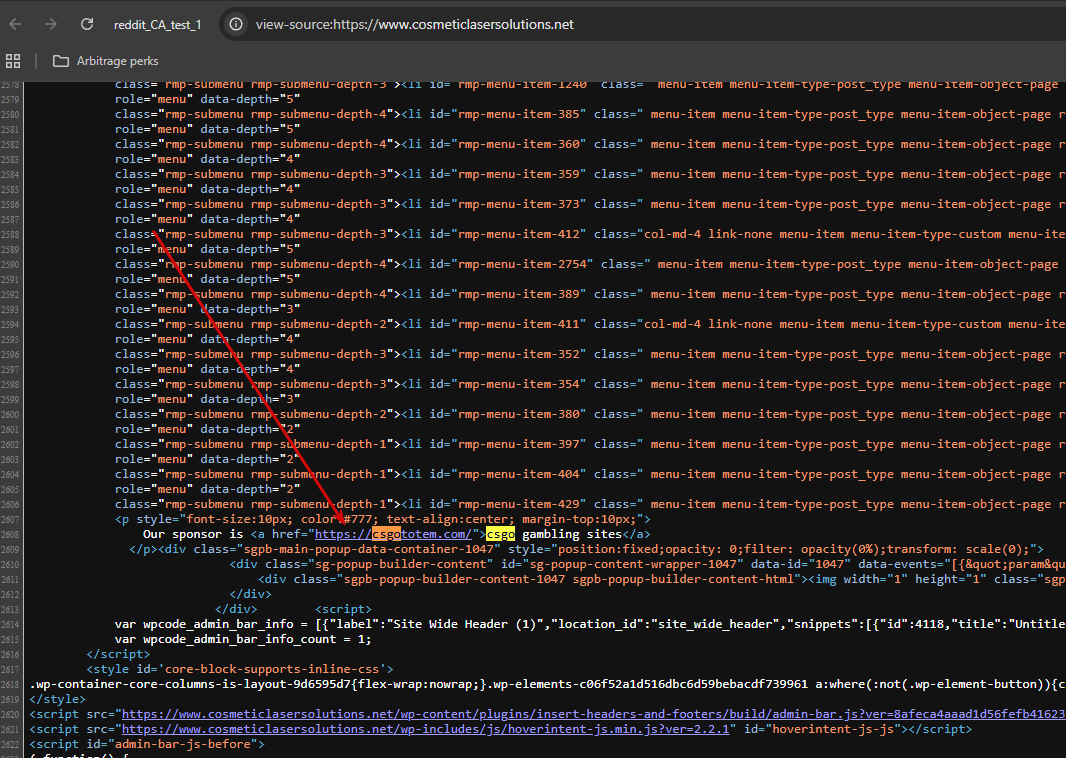
Task: Click the wpcode_admin_bar_info_count variable line
Action: [x=243, y=639]
